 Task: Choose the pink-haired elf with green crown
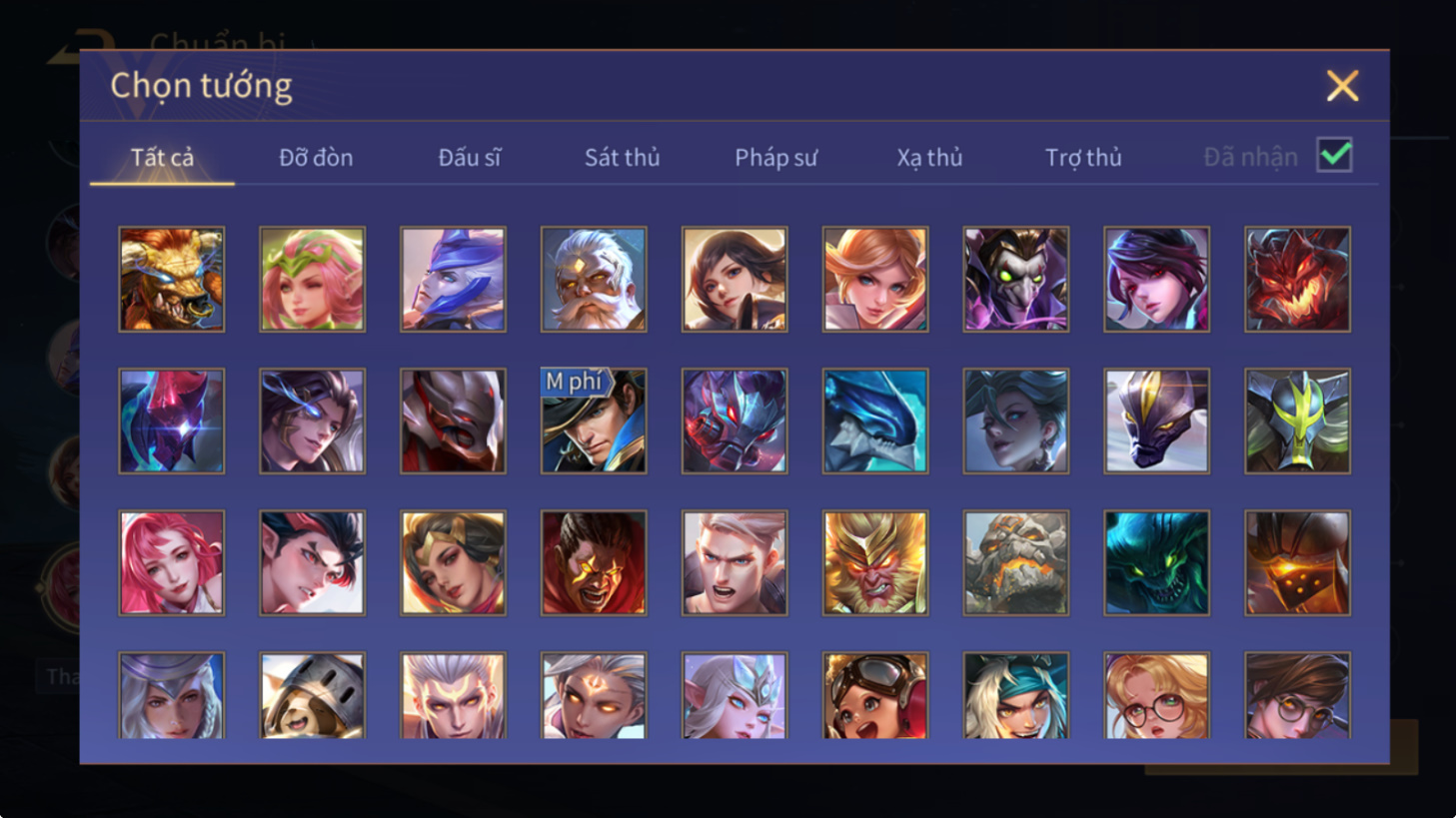pyautogui.click(x=312, y=279)
